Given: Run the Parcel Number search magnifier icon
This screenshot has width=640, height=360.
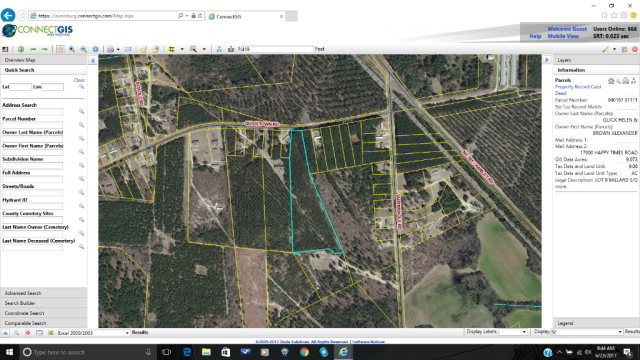Looking at the screenshot, I should point(81,124).
